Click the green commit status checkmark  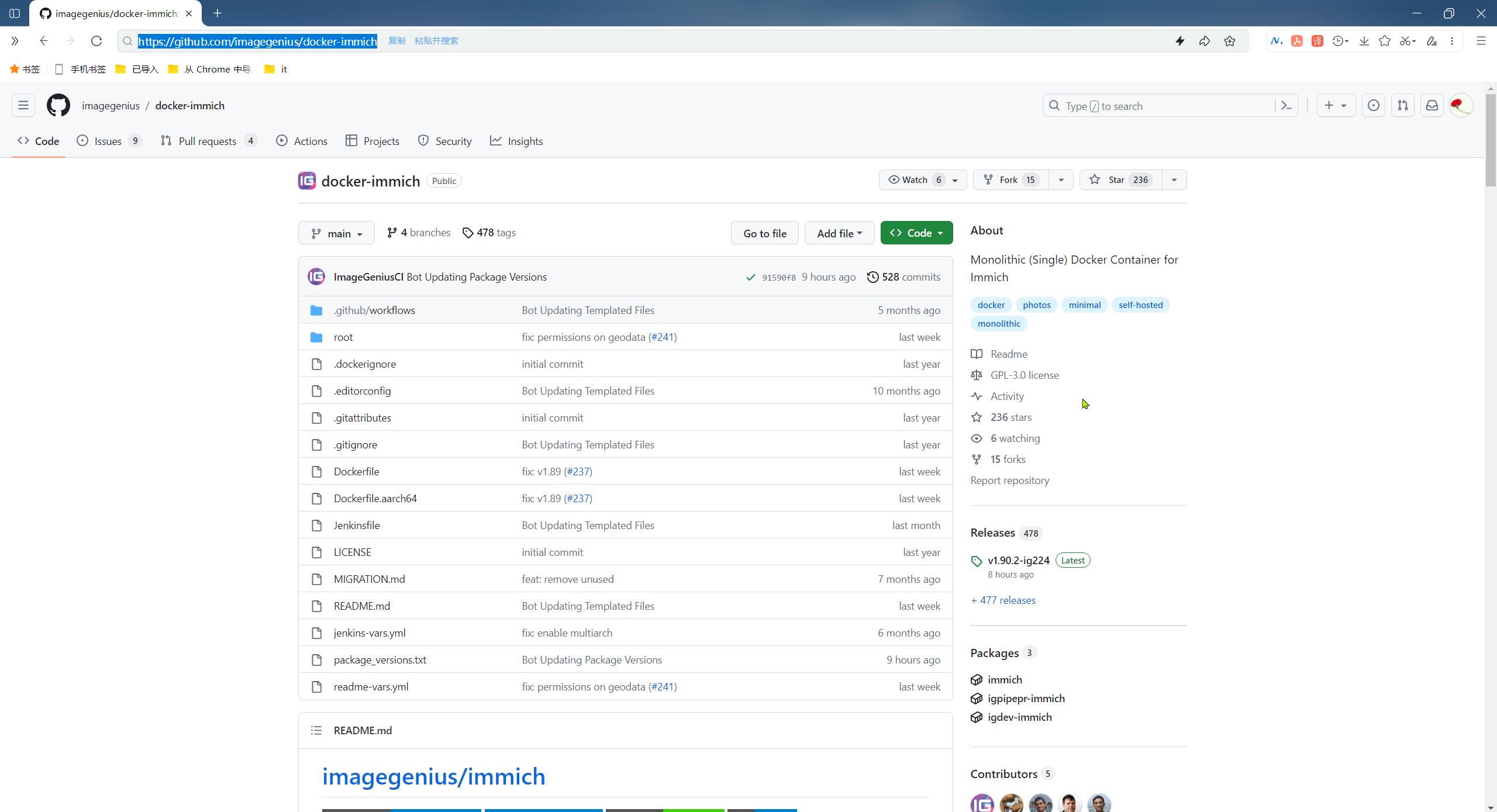point(751,277)
